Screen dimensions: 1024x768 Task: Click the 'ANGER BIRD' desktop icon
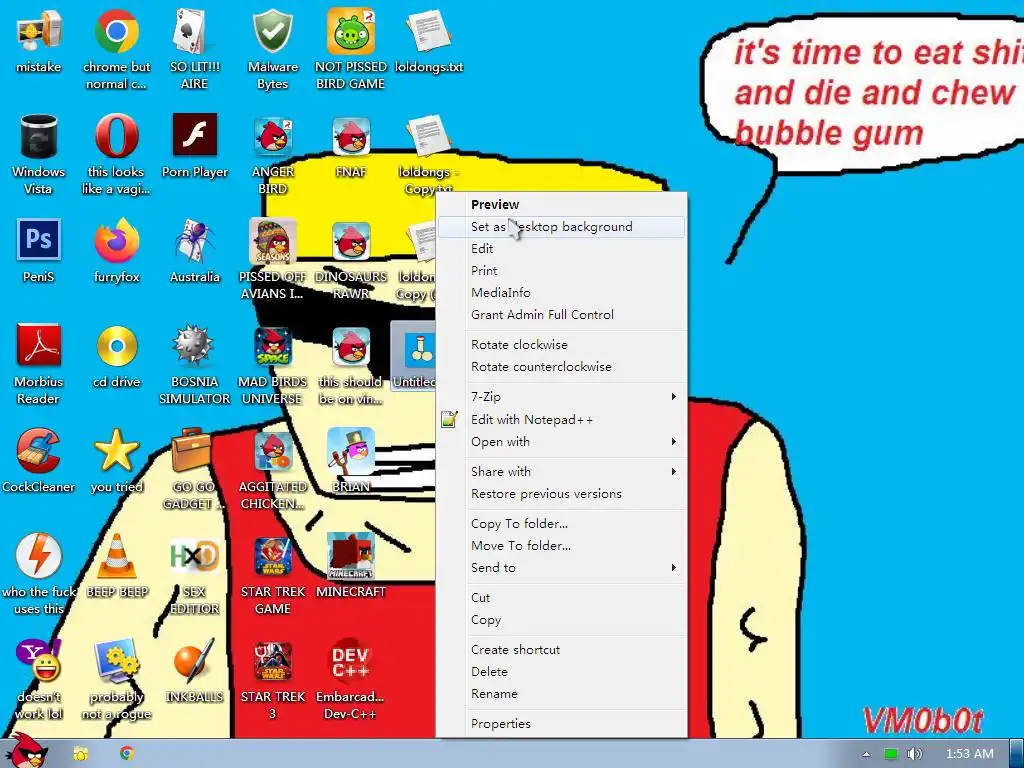coord(272,154)
